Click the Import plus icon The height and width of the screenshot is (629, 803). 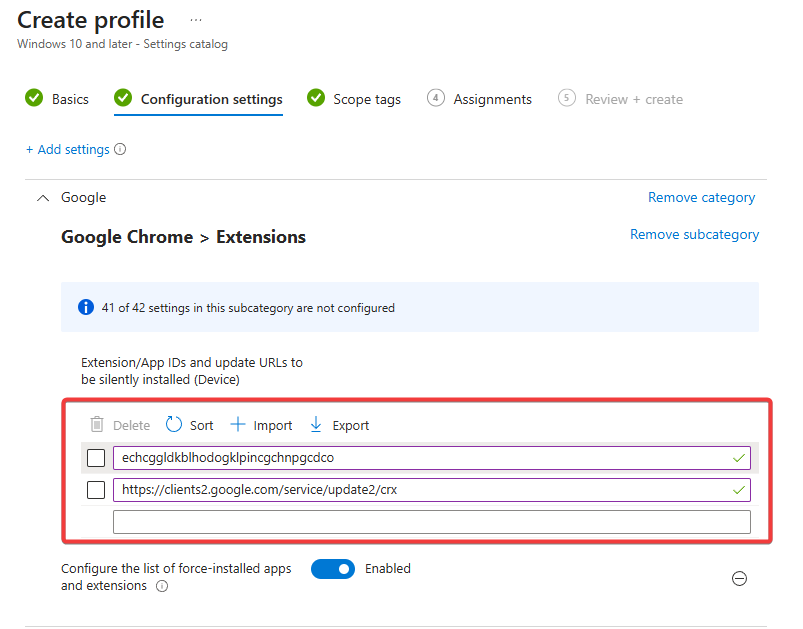point(238,424)
